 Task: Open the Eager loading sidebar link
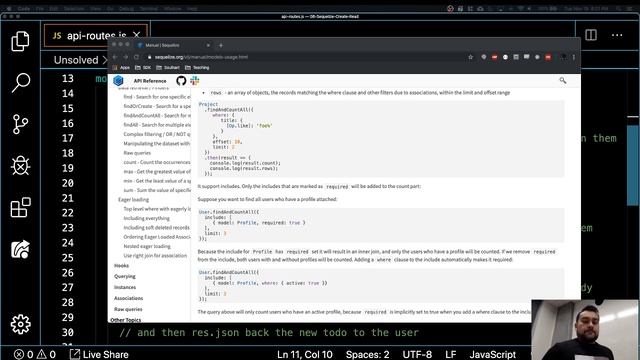click(133, 200)
